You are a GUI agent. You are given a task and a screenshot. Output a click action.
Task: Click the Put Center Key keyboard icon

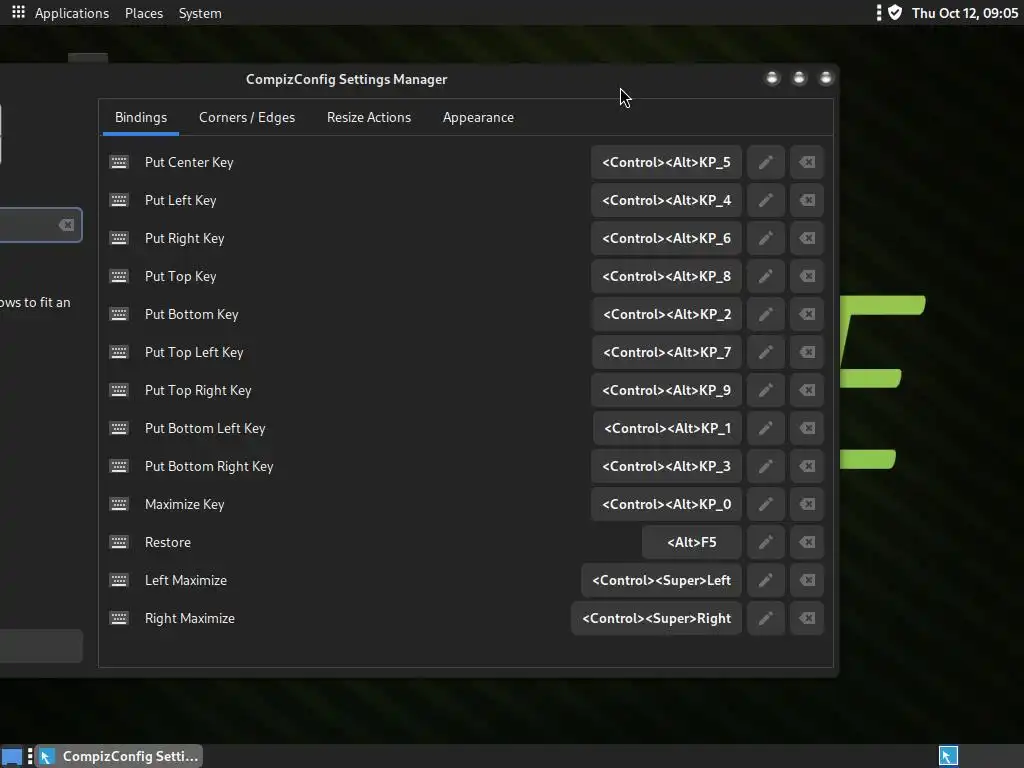[x=119, y=162]
